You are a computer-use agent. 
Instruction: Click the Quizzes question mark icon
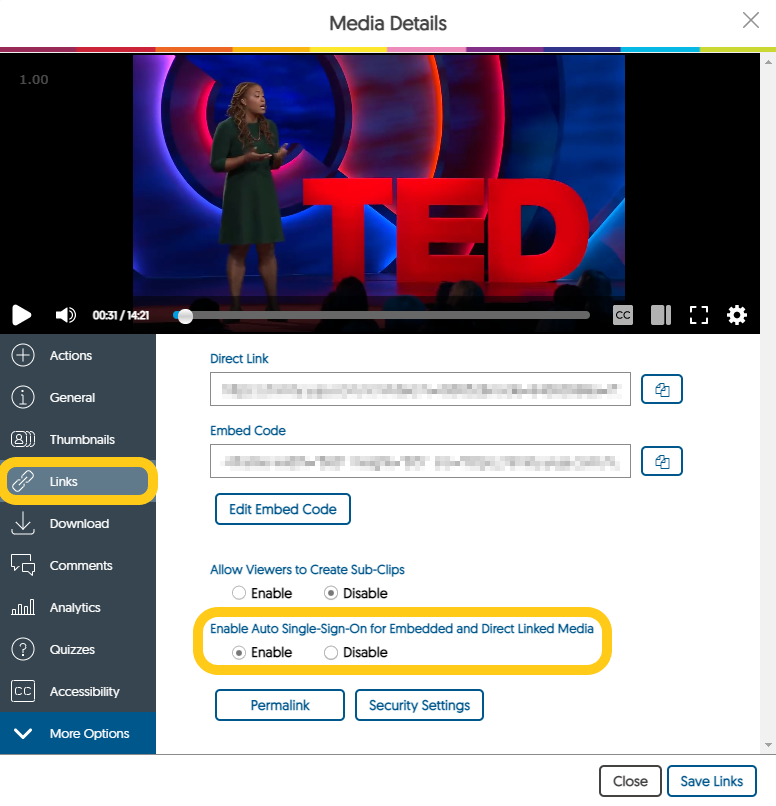[x=23, y=650]
